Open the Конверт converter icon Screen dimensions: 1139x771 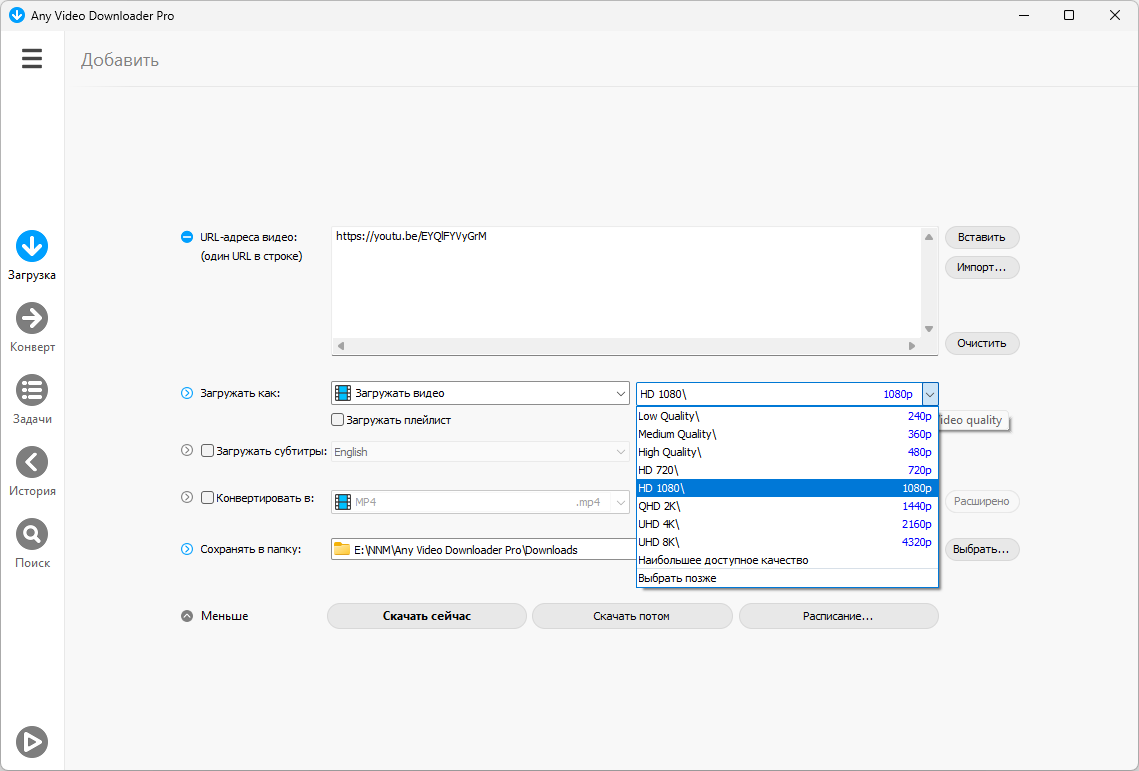click(32, 318)
